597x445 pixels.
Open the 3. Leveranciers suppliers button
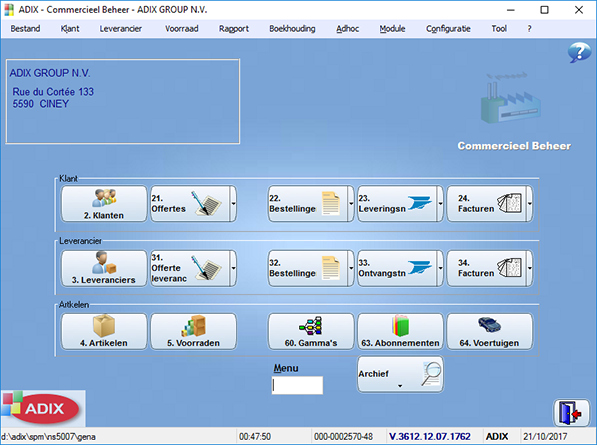pyautogui.click(x=104, y=268)
